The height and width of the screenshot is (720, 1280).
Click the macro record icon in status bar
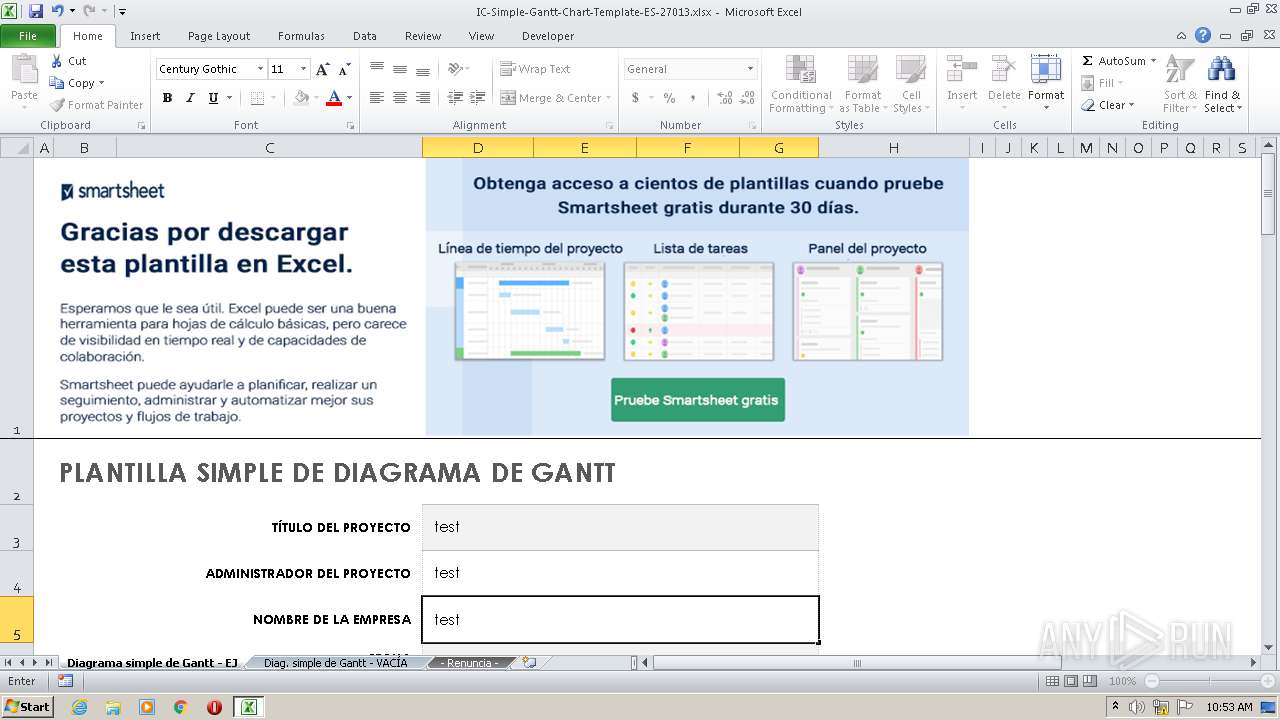pos(65,681)
